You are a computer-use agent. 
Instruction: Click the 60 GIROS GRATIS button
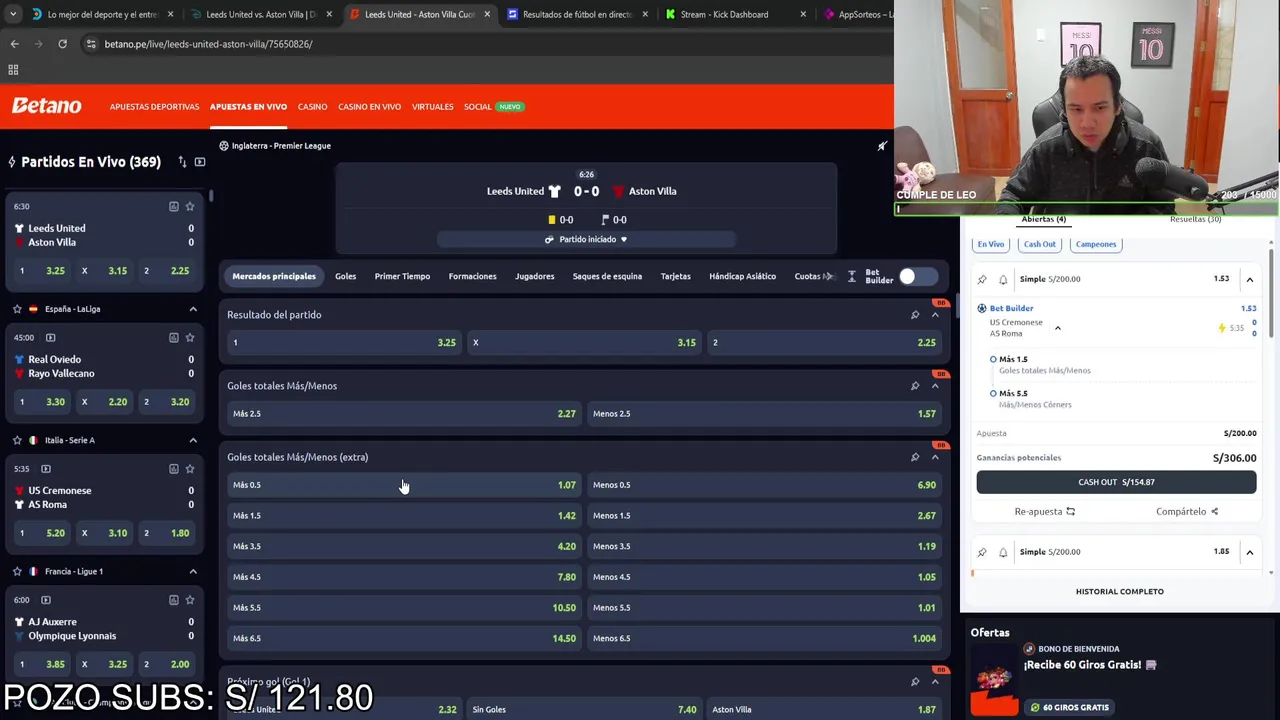(1069, 707)
